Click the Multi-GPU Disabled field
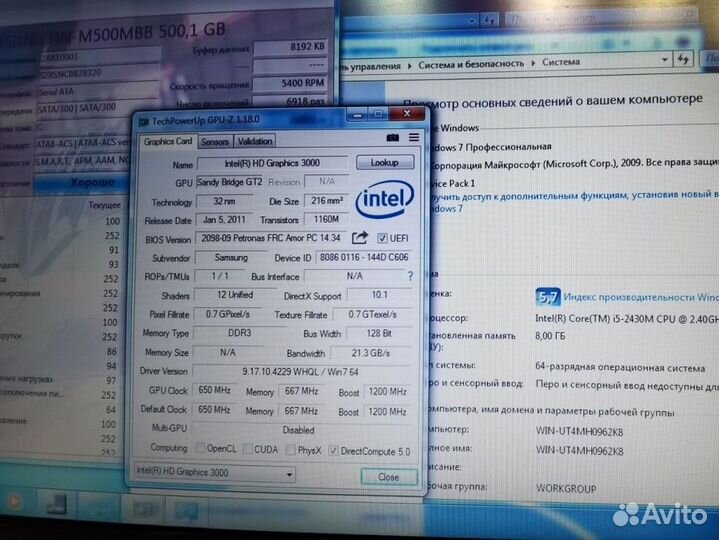The width and height of the screenshot is (719, 540). click(299, 430)
